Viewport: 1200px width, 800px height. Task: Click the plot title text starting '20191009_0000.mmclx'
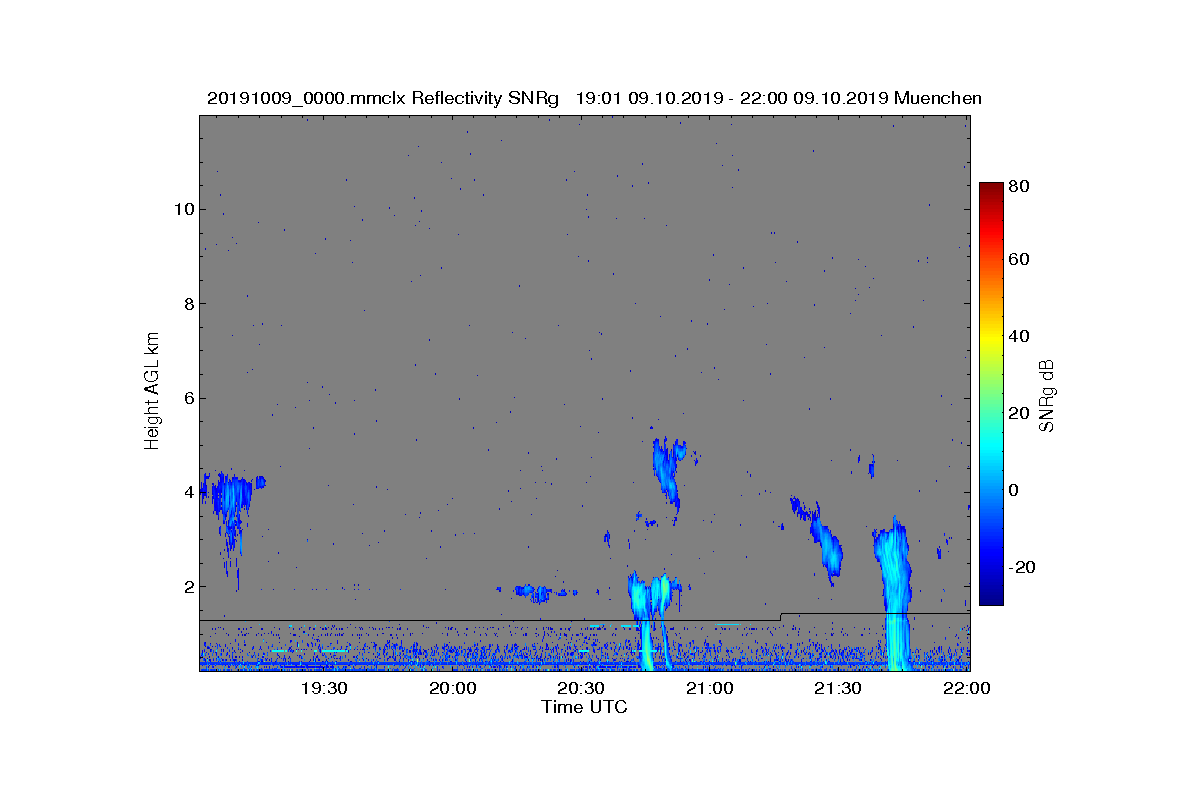pos(594,98)
